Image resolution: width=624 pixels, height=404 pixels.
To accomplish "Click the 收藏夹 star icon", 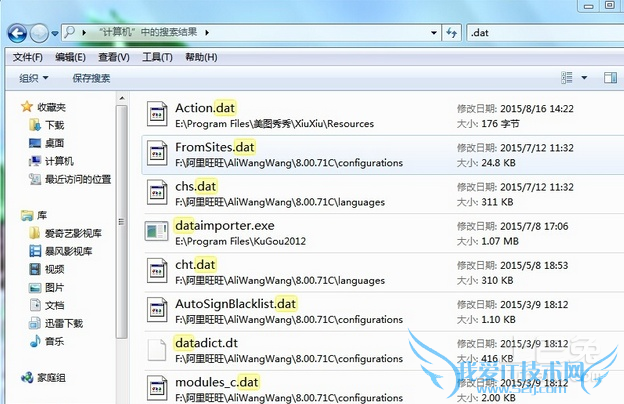I will [x=27, y=107].
